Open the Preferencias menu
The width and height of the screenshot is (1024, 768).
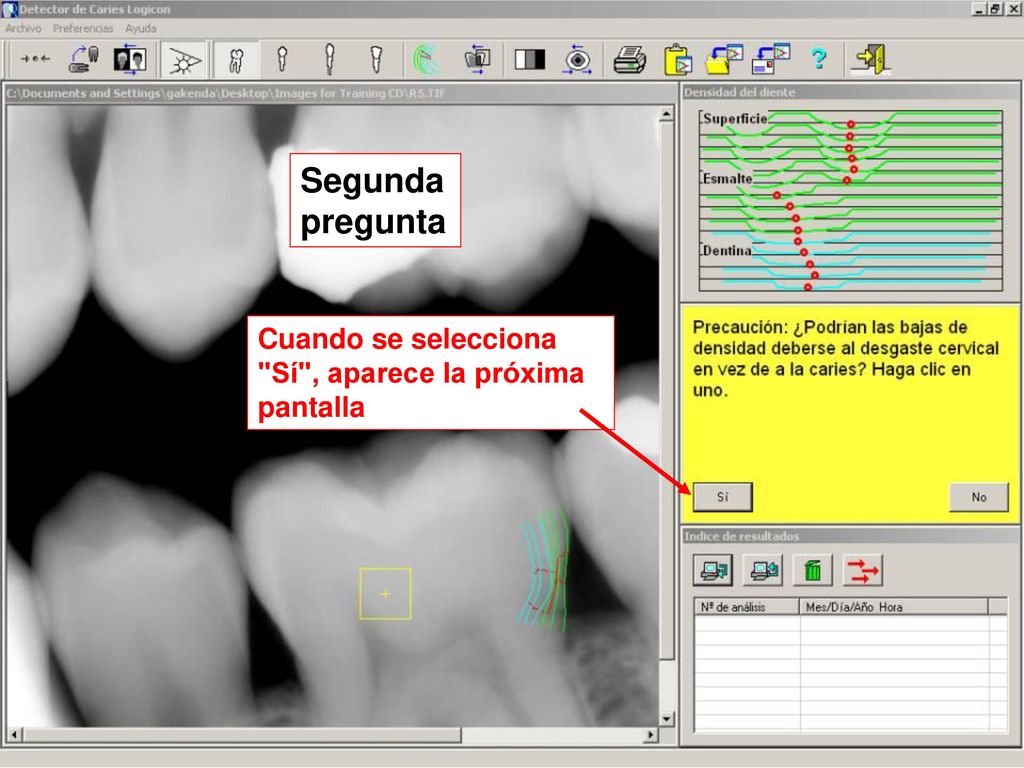(x=83, y=29)
